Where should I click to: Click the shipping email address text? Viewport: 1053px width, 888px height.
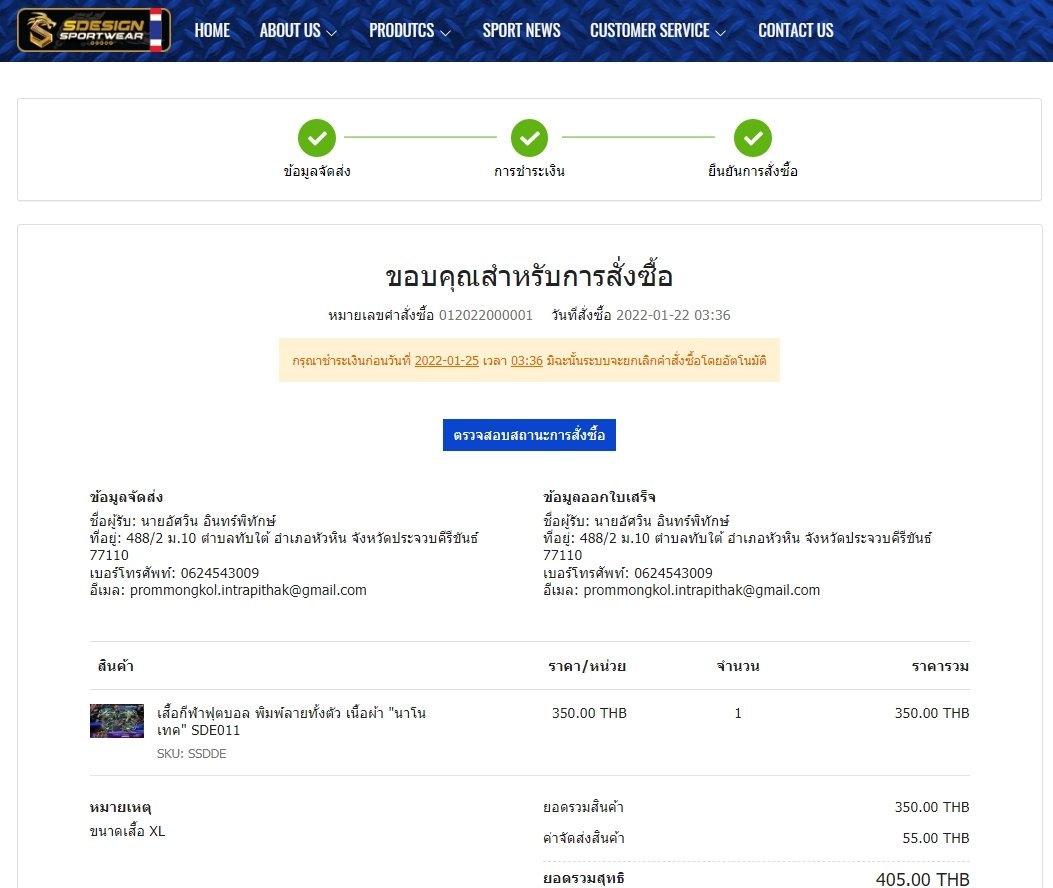pyautogui.click(x=248, y=590)
